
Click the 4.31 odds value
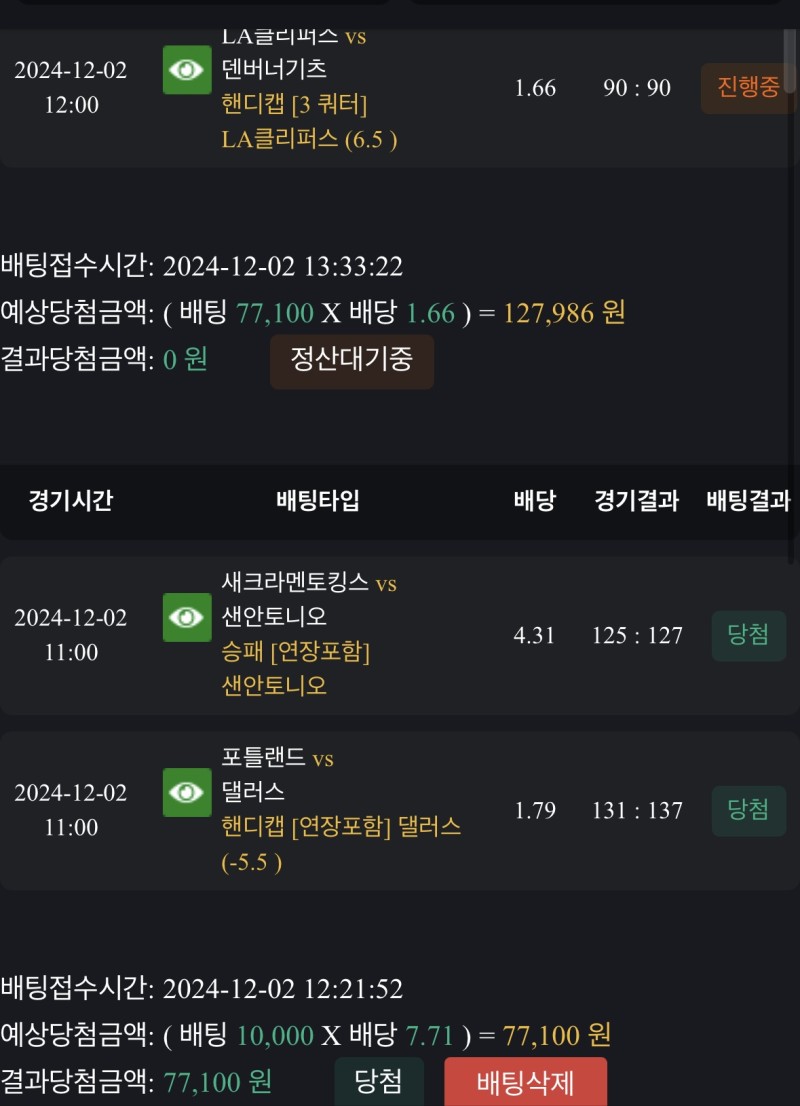534,636
